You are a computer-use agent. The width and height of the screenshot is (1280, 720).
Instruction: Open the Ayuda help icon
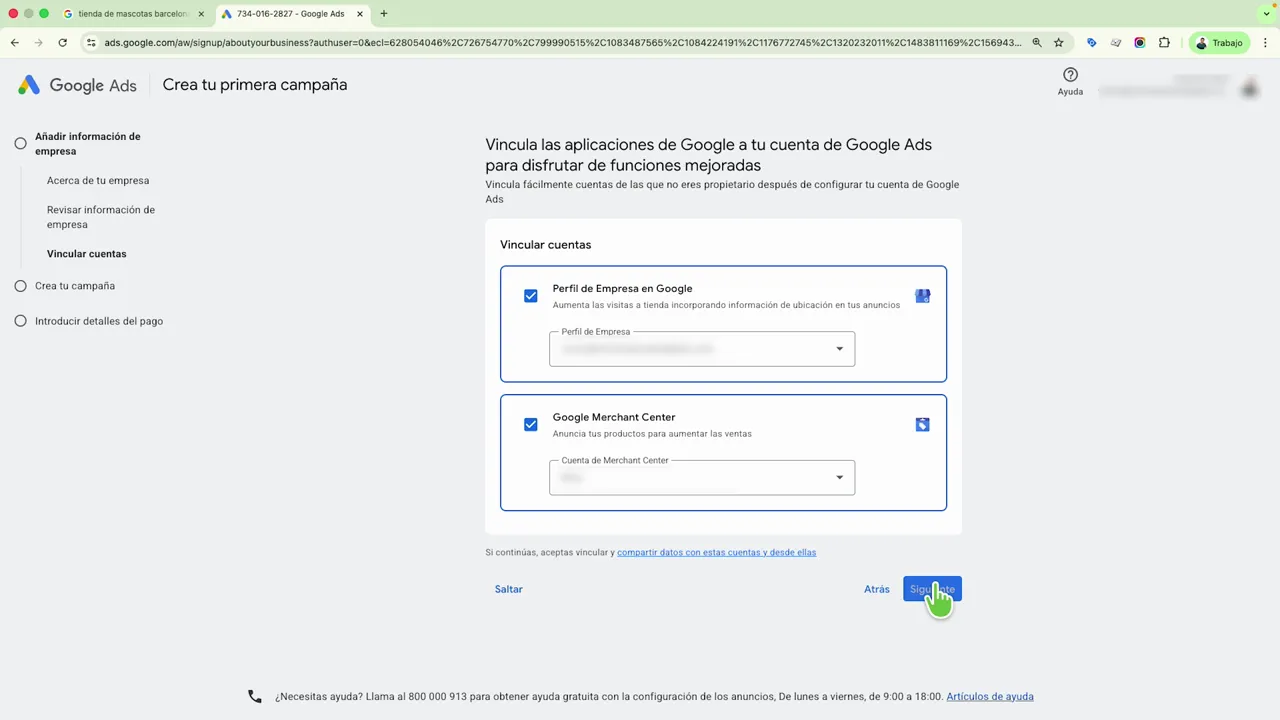tap(1070, 75)
